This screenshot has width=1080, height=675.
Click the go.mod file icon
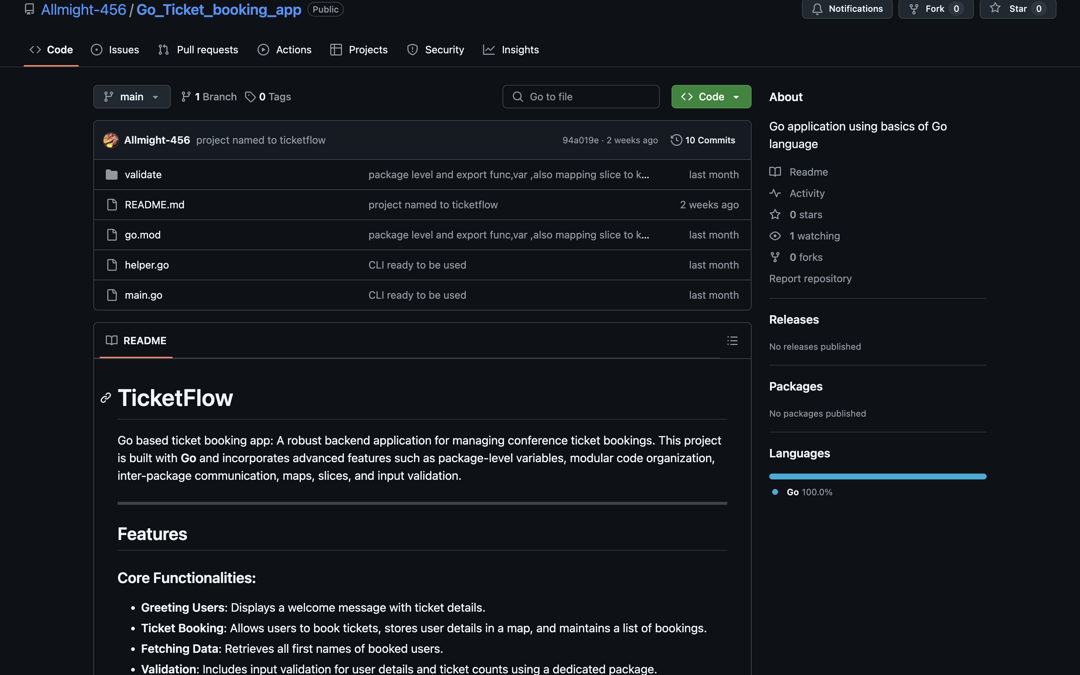pos(112,235)
